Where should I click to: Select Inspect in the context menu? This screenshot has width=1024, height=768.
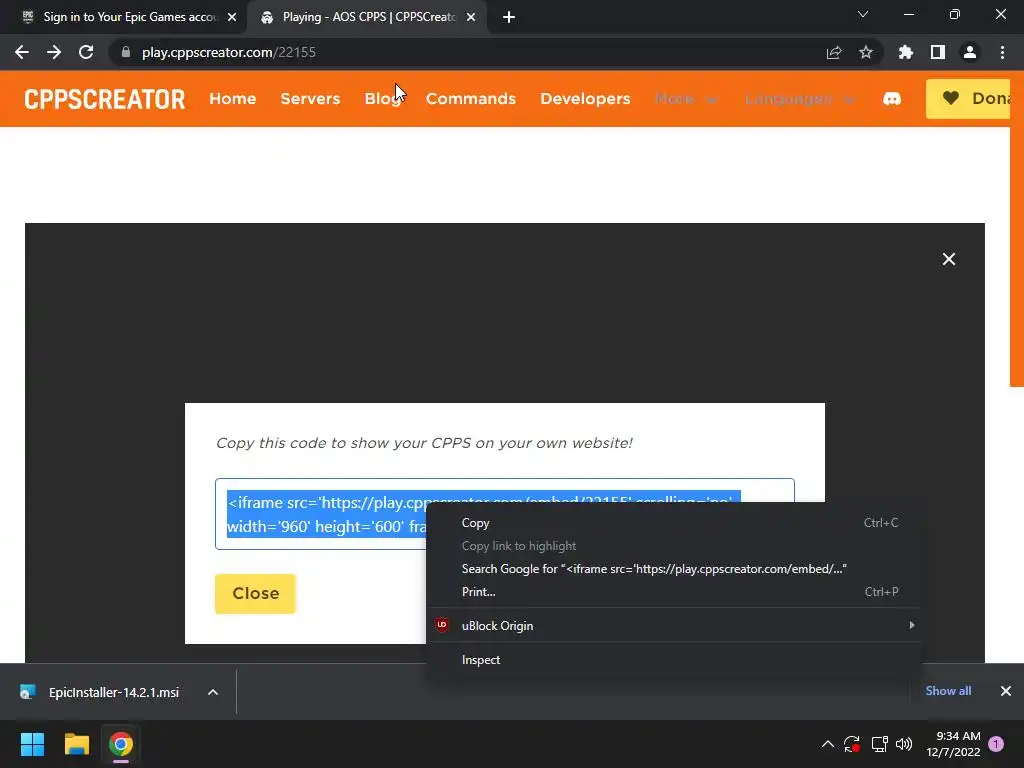click(x=673, y=660)
